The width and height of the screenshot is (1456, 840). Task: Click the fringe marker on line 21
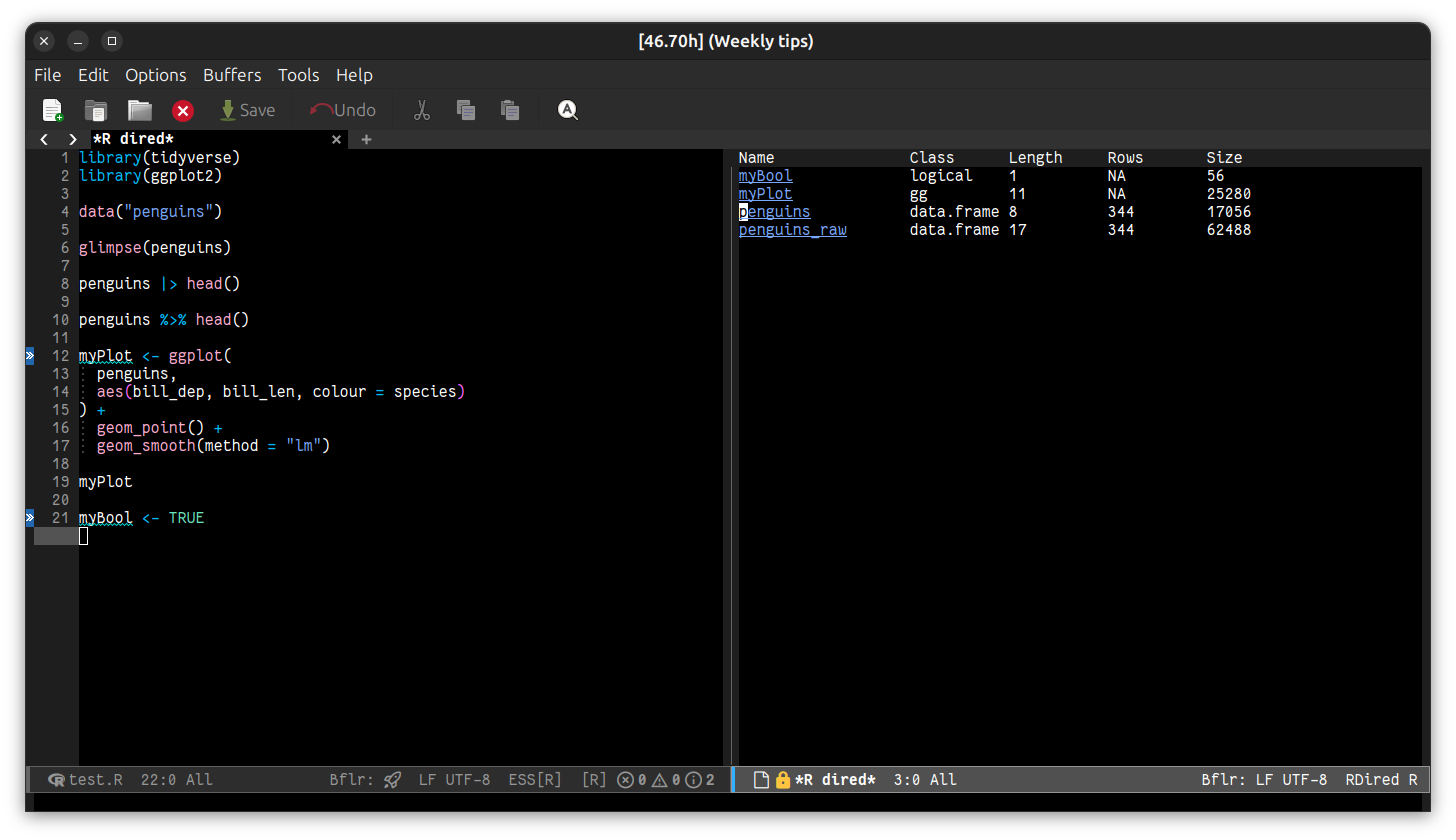[x=30, y=518]
